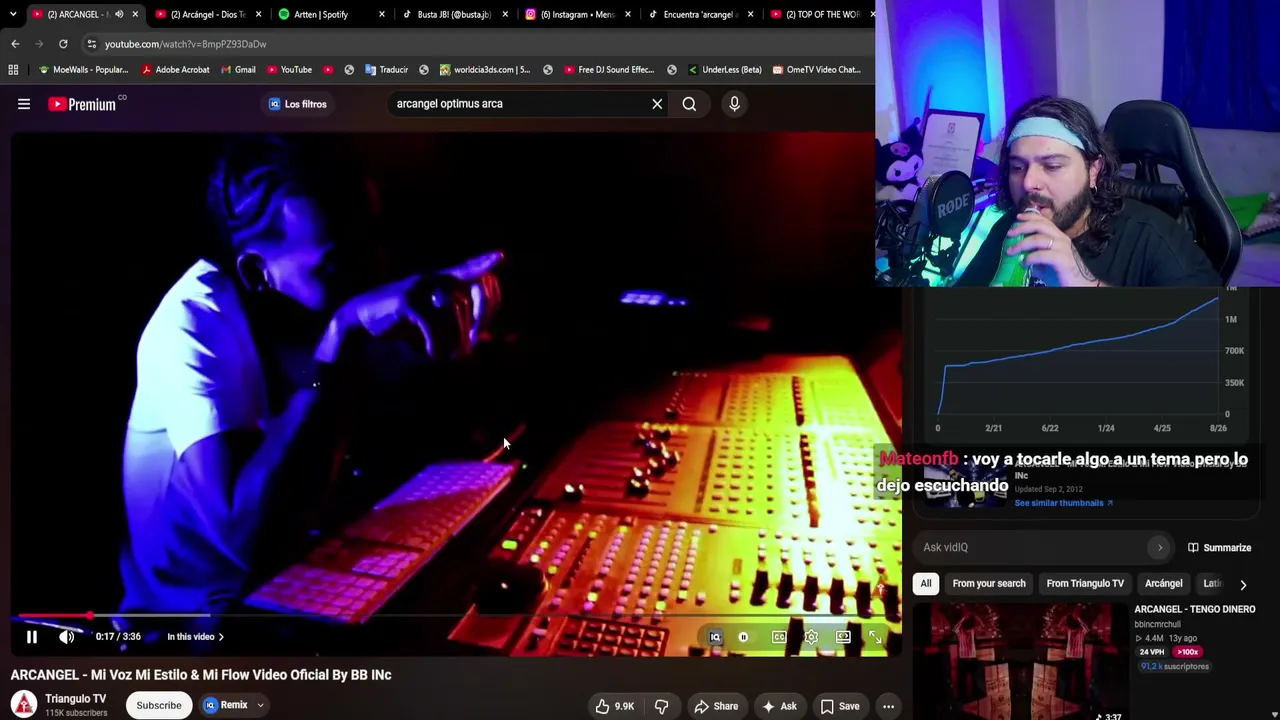
Task: Show more filter chips with right arrow
Action: (1243, 584)
